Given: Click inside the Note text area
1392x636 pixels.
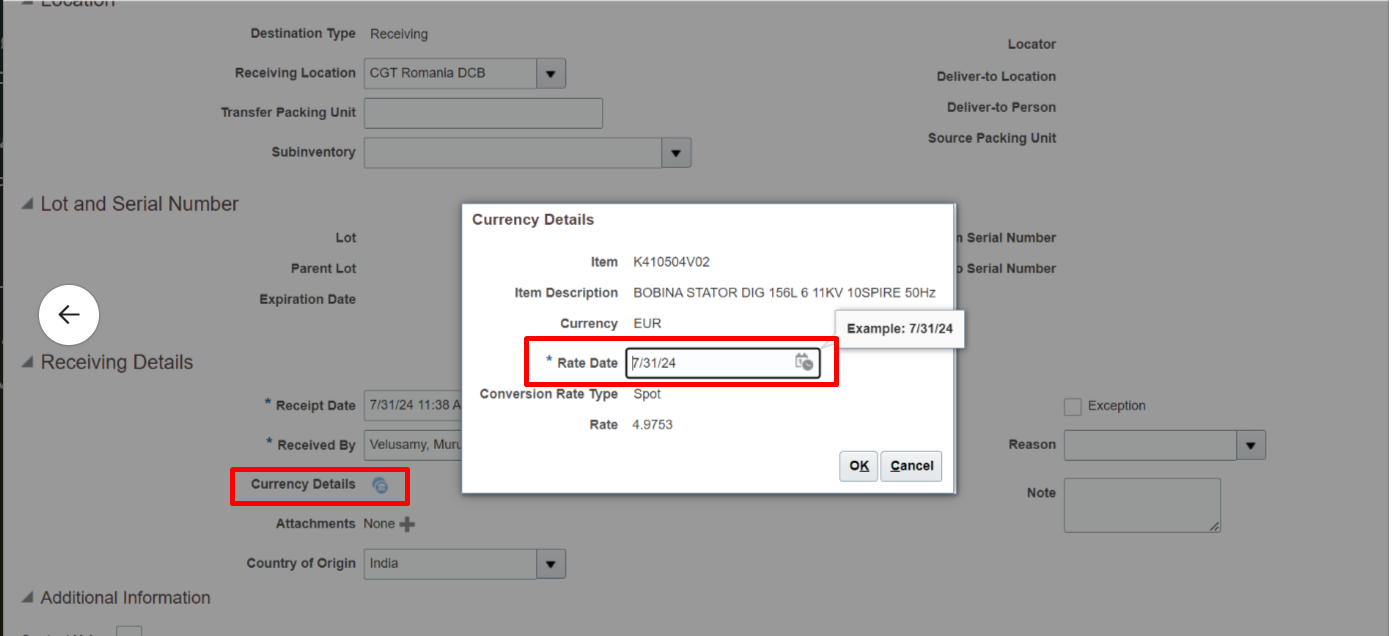Looking at the screenshot, I should (1142, 505).
